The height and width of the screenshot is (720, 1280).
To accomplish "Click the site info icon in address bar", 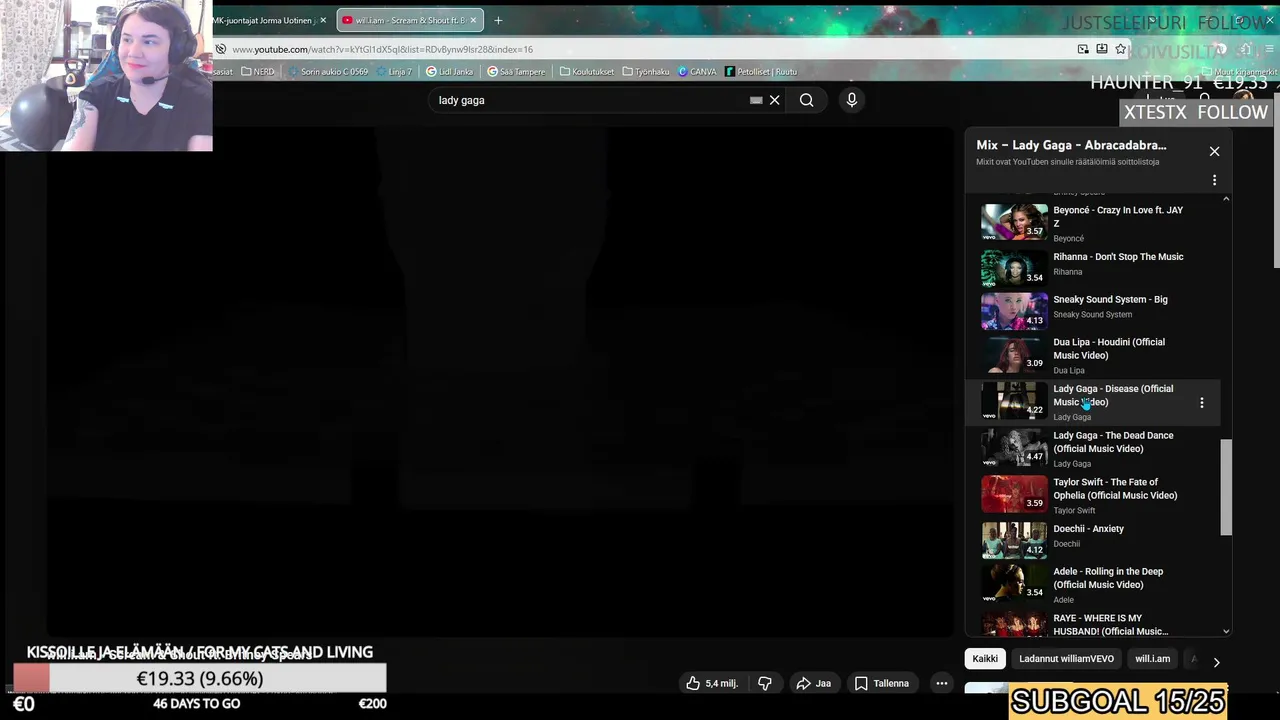I will [220, 49].
